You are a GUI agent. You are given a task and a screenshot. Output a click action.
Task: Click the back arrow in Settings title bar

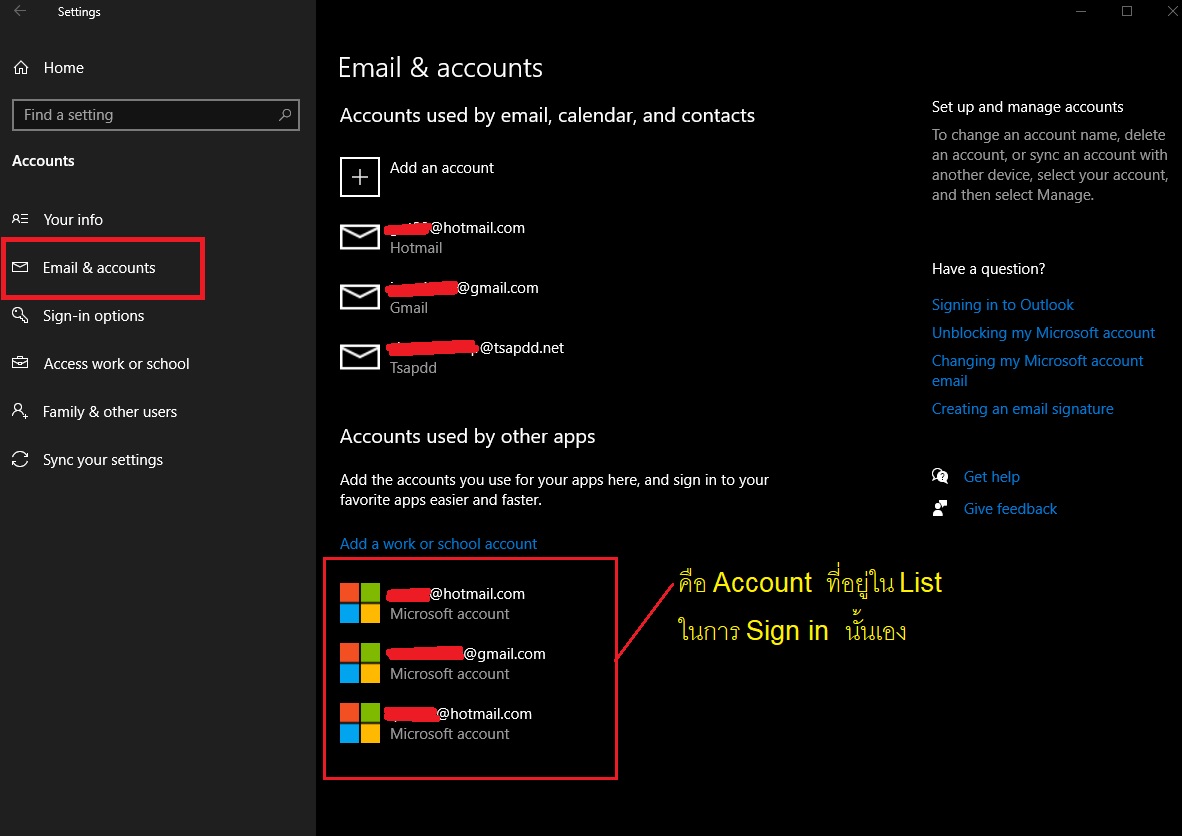point(20,11)
